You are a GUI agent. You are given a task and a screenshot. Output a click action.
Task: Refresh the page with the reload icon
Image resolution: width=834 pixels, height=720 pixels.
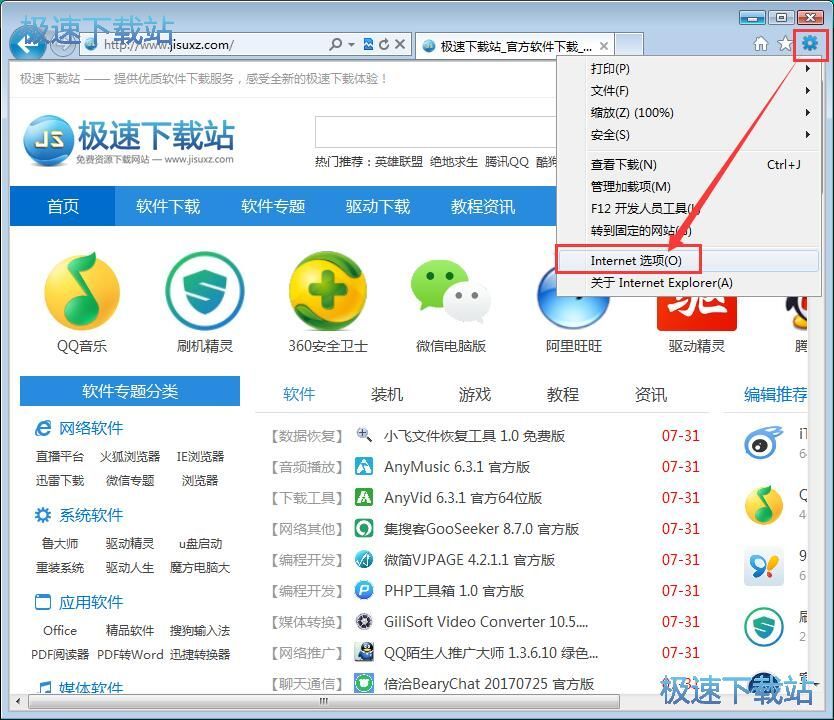[383, 45]
